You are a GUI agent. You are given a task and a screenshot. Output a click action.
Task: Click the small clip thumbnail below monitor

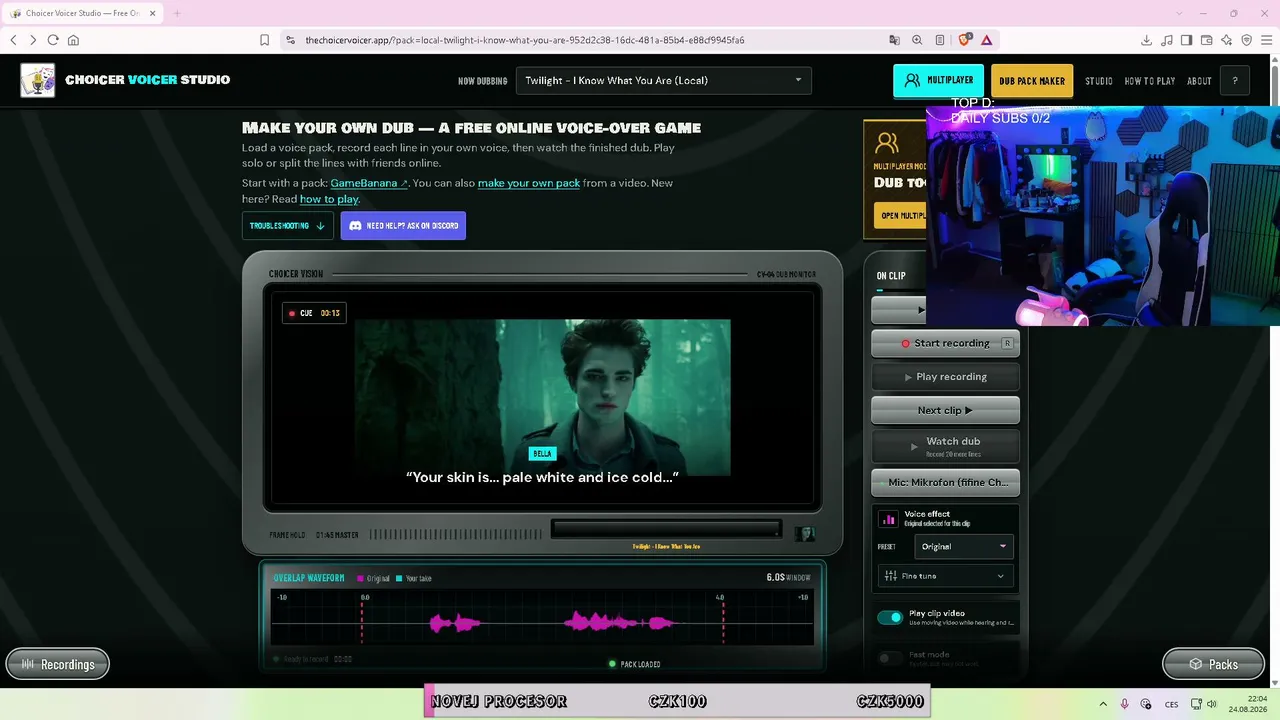(804, 534)
